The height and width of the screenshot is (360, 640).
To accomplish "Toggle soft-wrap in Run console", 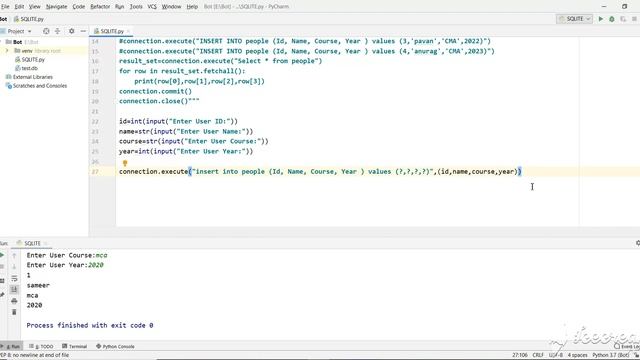I will point(14,278).
